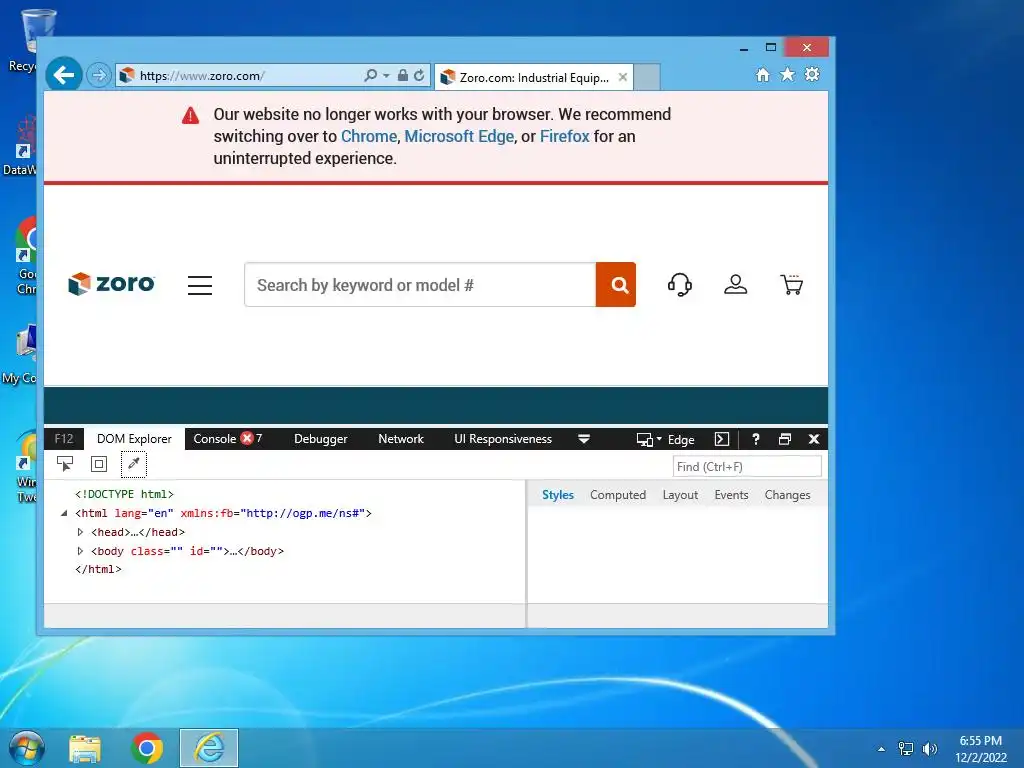This screenshot has height=768, width=1024.
Task: Click the headset customer support icon
Action: coord(680,285)
